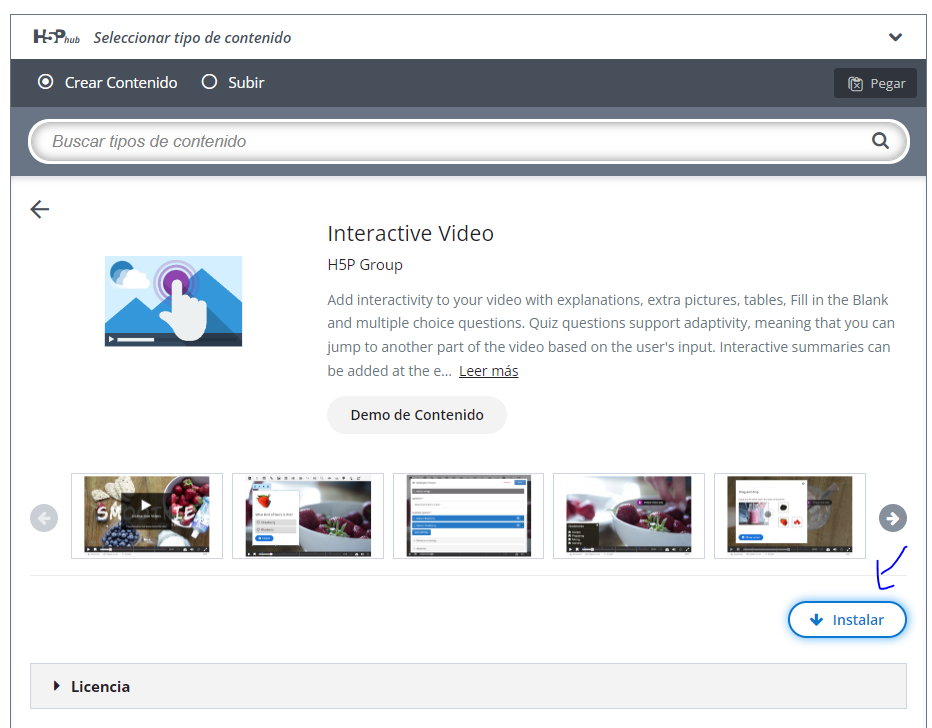
Task: Select the Pegar clipboard icon
Action: (x=854, y=83)
